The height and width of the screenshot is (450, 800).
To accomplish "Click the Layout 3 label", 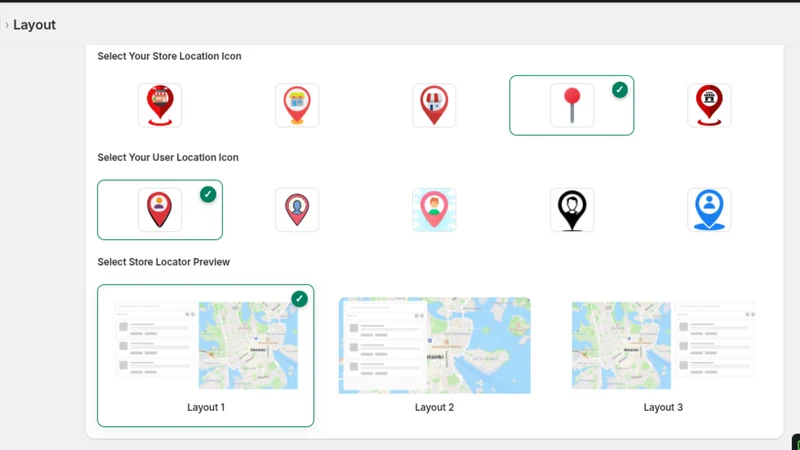I will click(663, 407).
